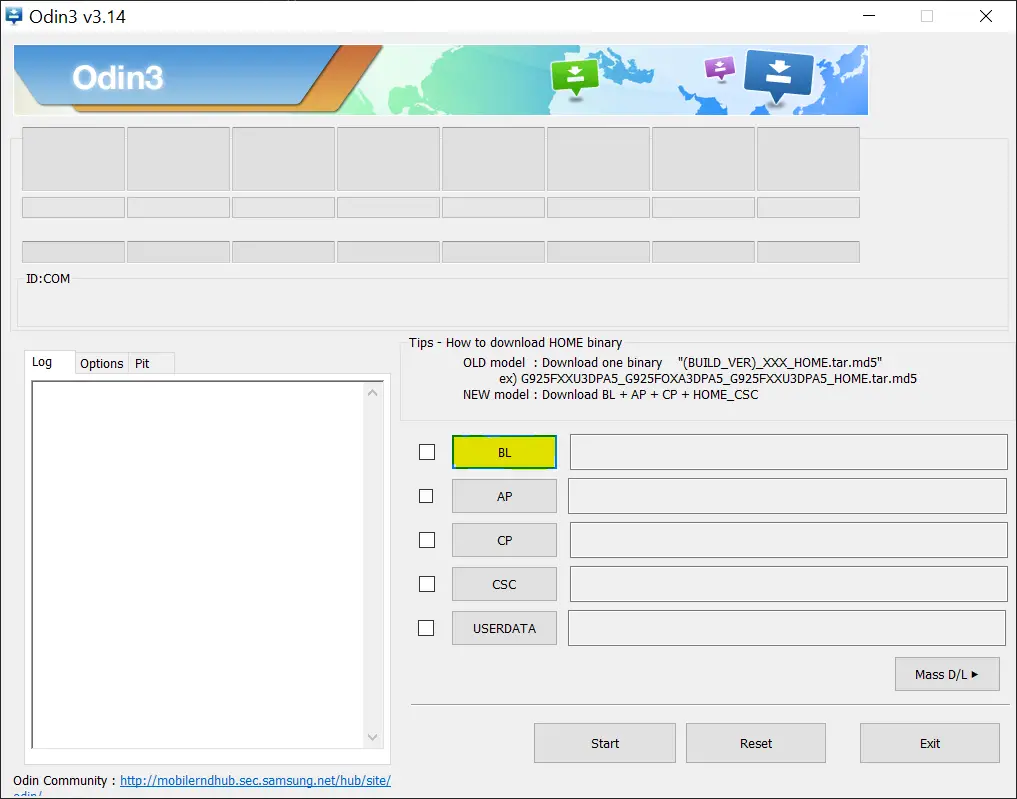The image size is (1017, 799).
Task: Click the CSC file button
Action: click(x=504, y=584)
